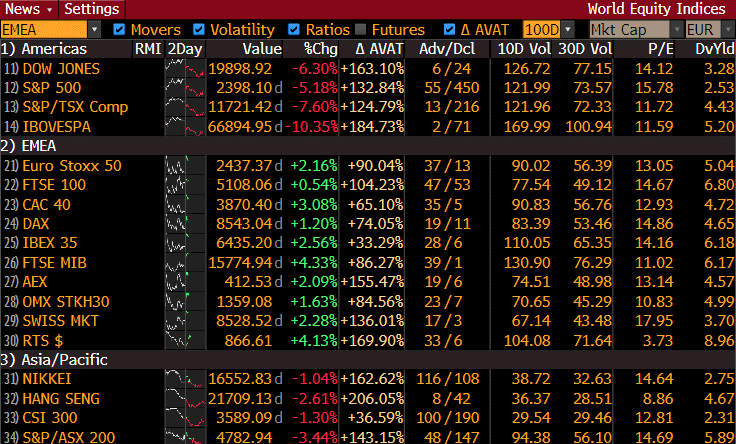Open the Euro Stoxx 50 index
This screenshot has width=736, height=444.
[x=72, y=166]
